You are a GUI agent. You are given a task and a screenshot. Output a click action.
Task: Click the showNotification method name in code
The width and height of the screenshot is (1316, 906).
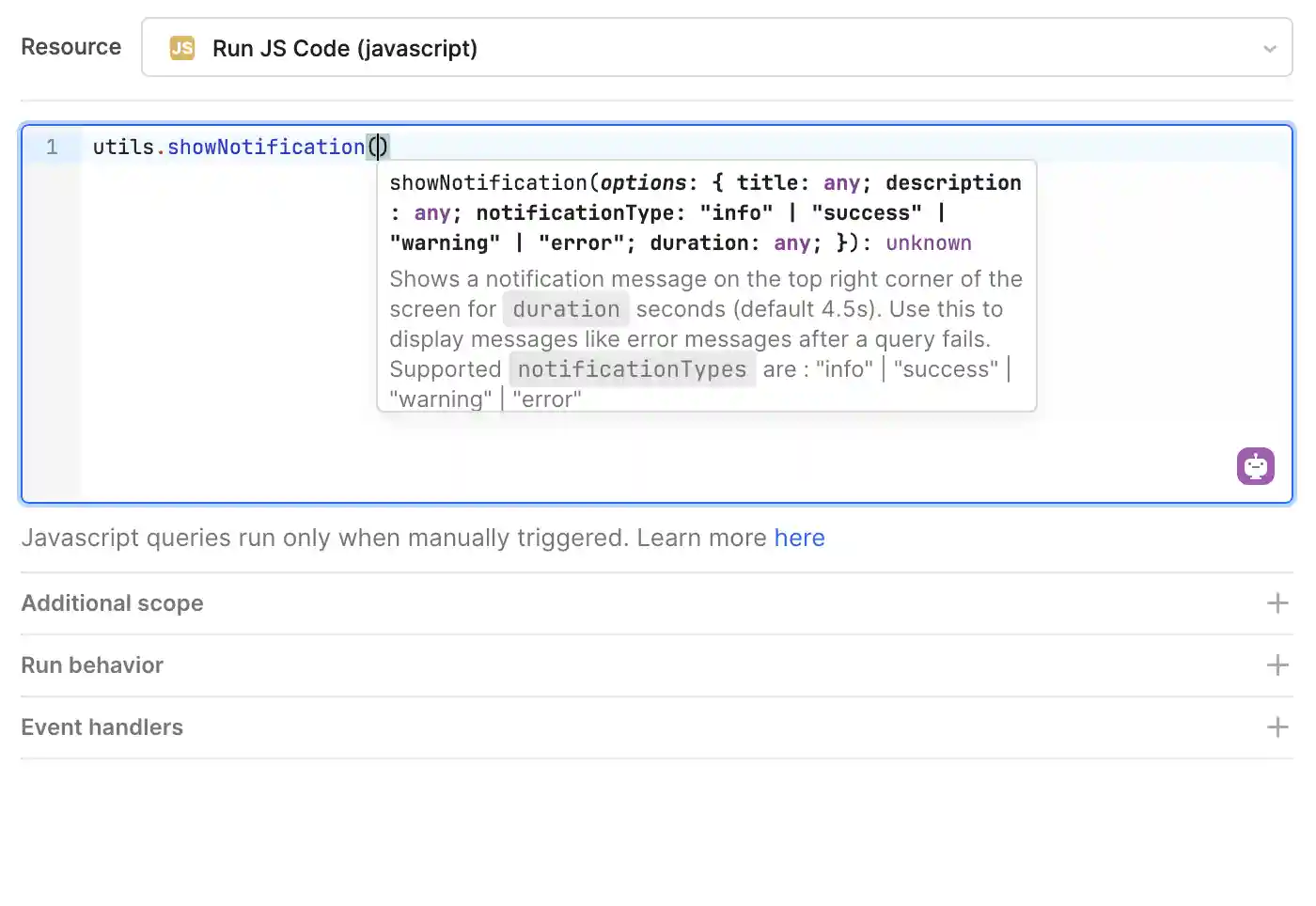(266, 148)
